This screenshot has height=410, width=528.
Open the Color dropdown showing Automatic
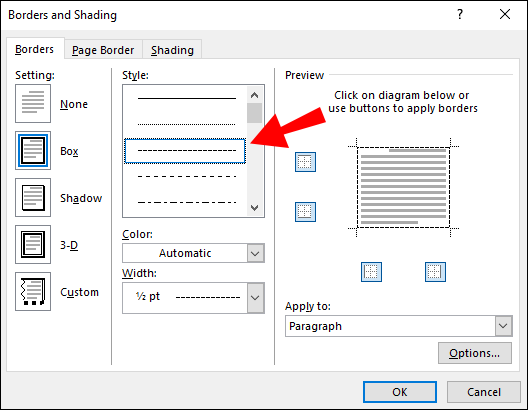click(x=193, y=253)
